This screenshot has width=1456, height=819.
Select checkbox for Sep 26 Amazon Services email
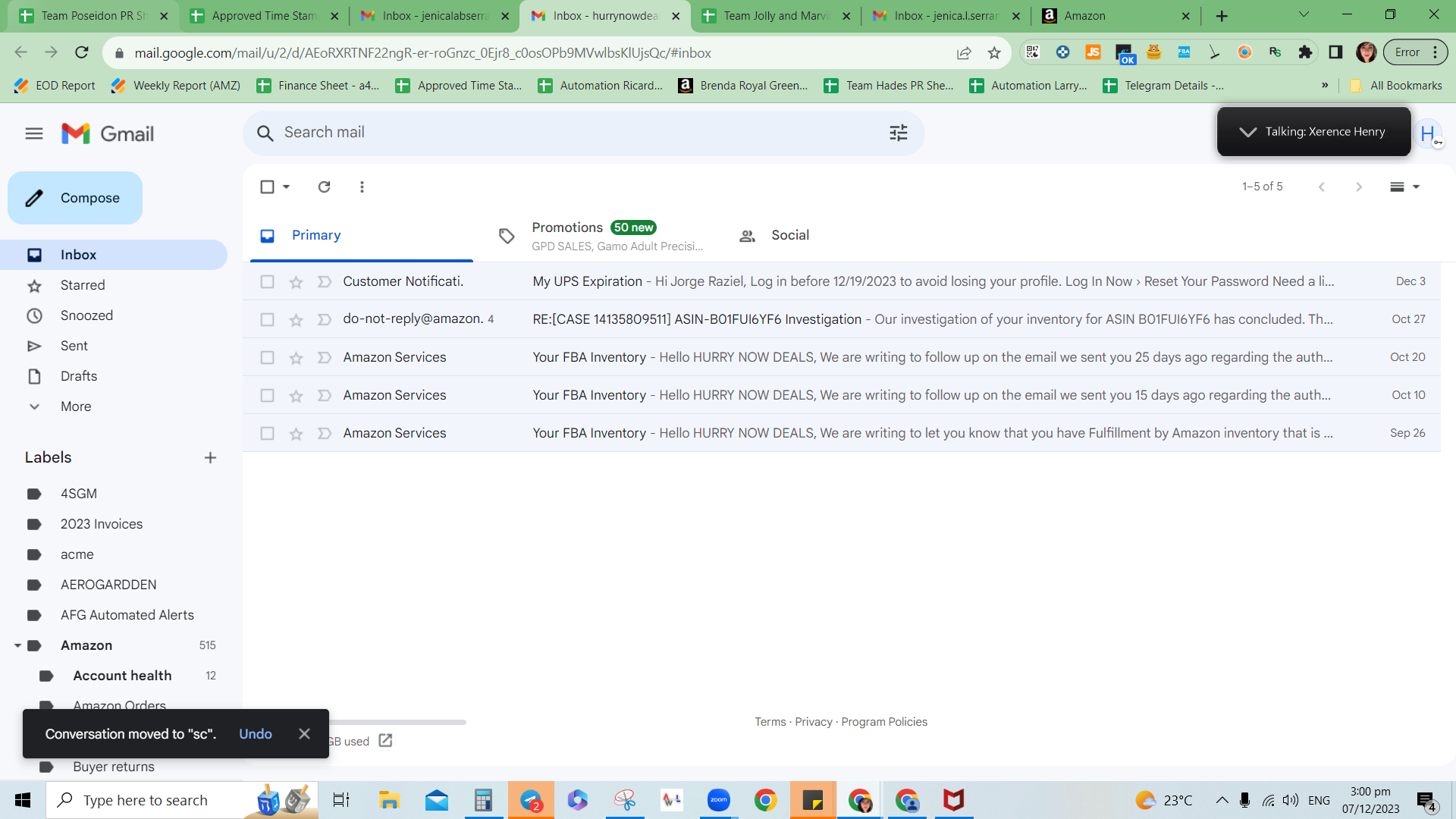pyautogui.click(x=267, y=433)
